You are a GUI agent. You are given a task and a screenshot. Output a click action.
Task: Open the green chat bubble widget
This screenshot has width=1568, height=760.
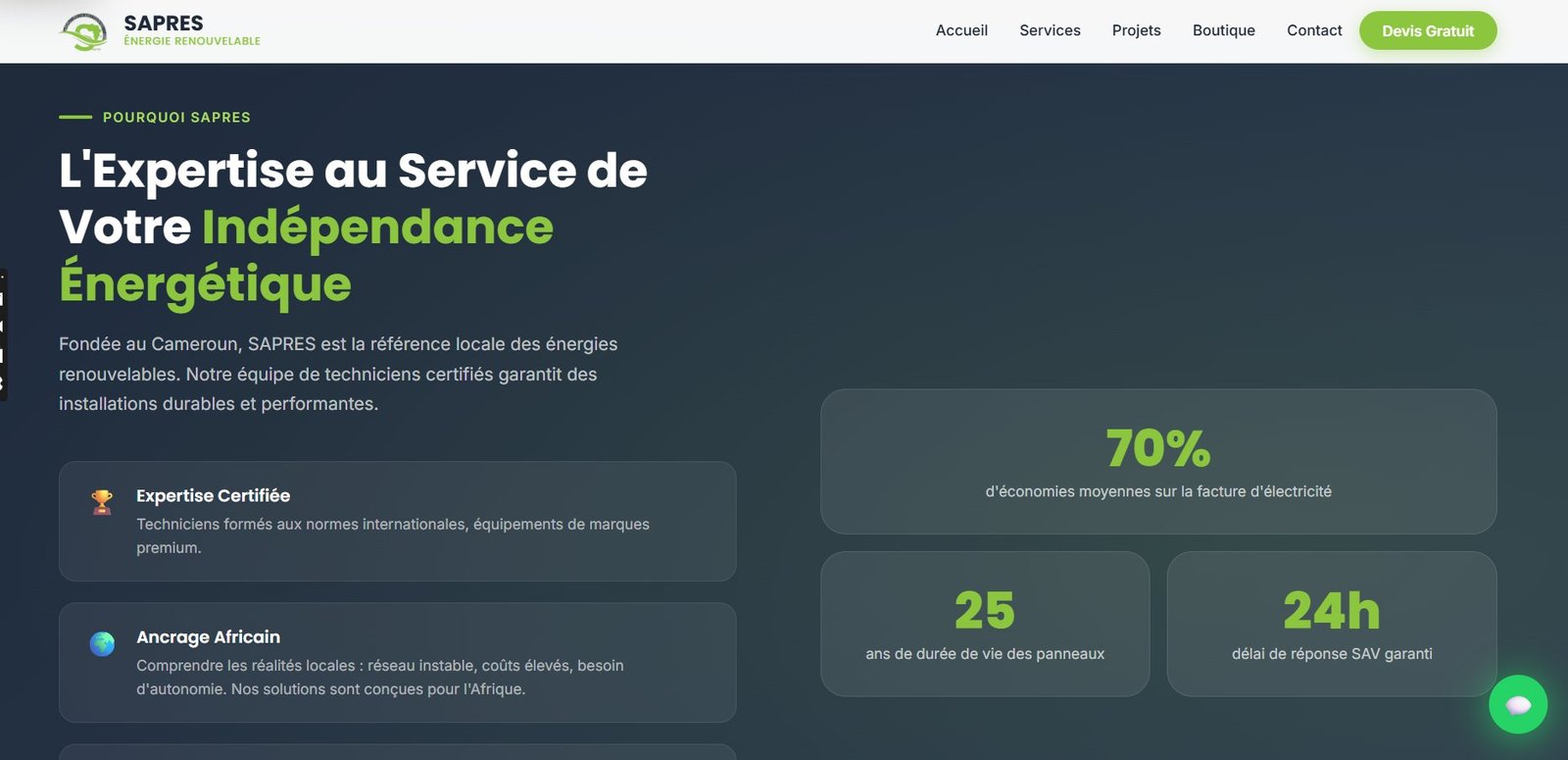point(1518,704)
